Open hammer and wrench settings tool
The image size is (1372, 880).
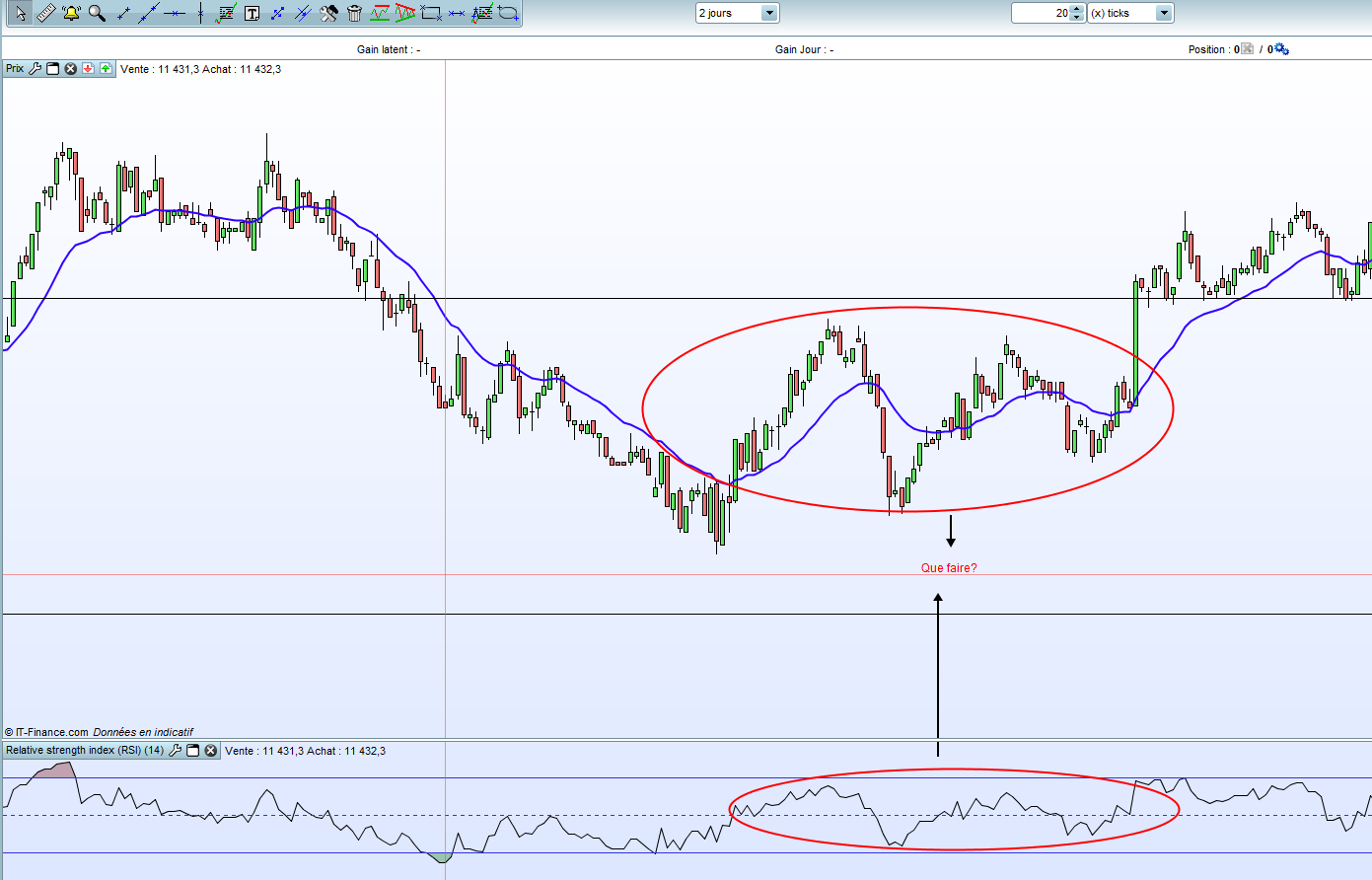pos(328,13)
